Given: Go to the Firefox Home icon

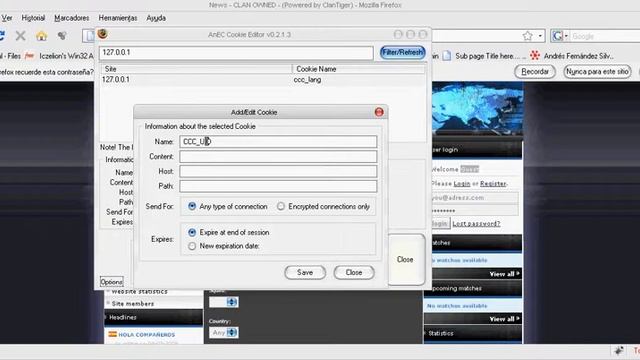Looking at the screenshot, I should point(41,36).
